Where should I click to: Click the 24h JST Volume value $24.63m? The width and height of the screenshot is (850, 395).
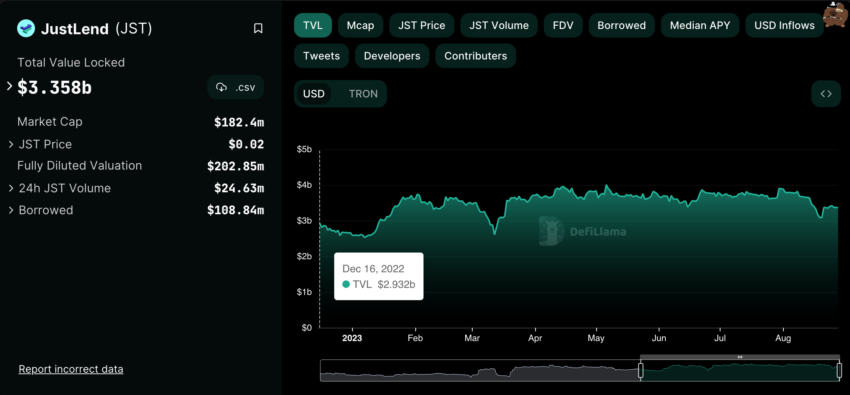coord(239,188)
